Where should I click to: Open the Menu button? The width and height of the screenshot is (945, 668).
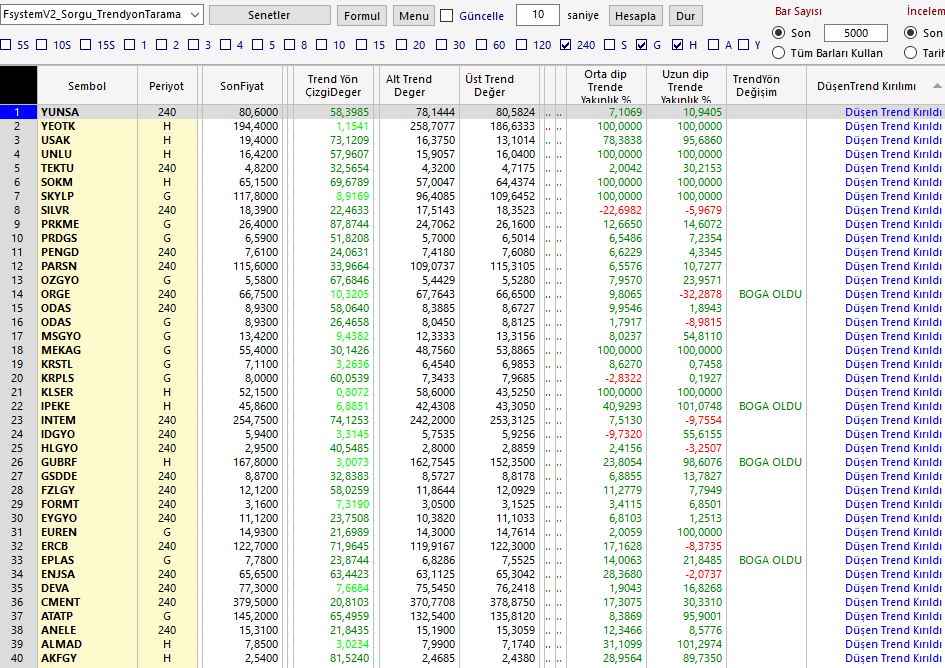[x=413, y=16]
